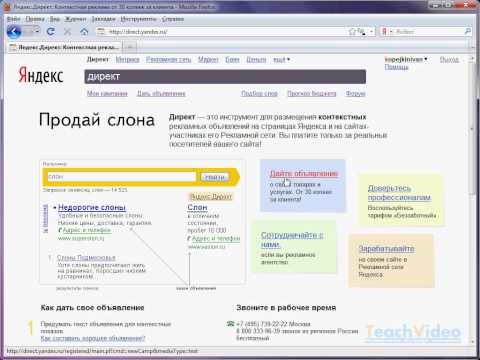Open a new tab with the plus button
This screenshot has width=480, height=360.
pos(130,47)
